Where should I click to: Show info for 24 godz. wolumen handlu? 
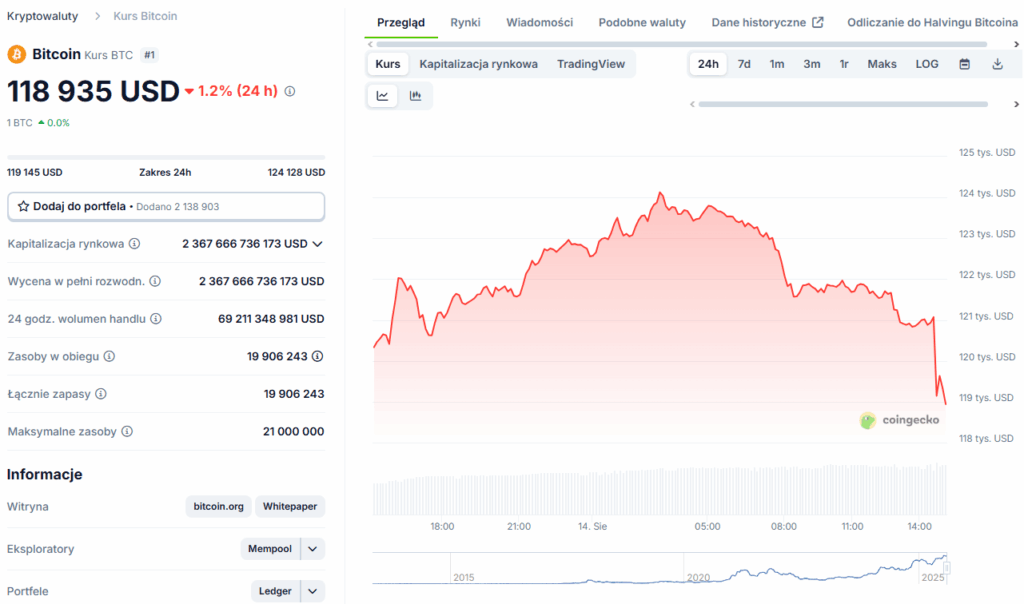(x=156, y=319)
